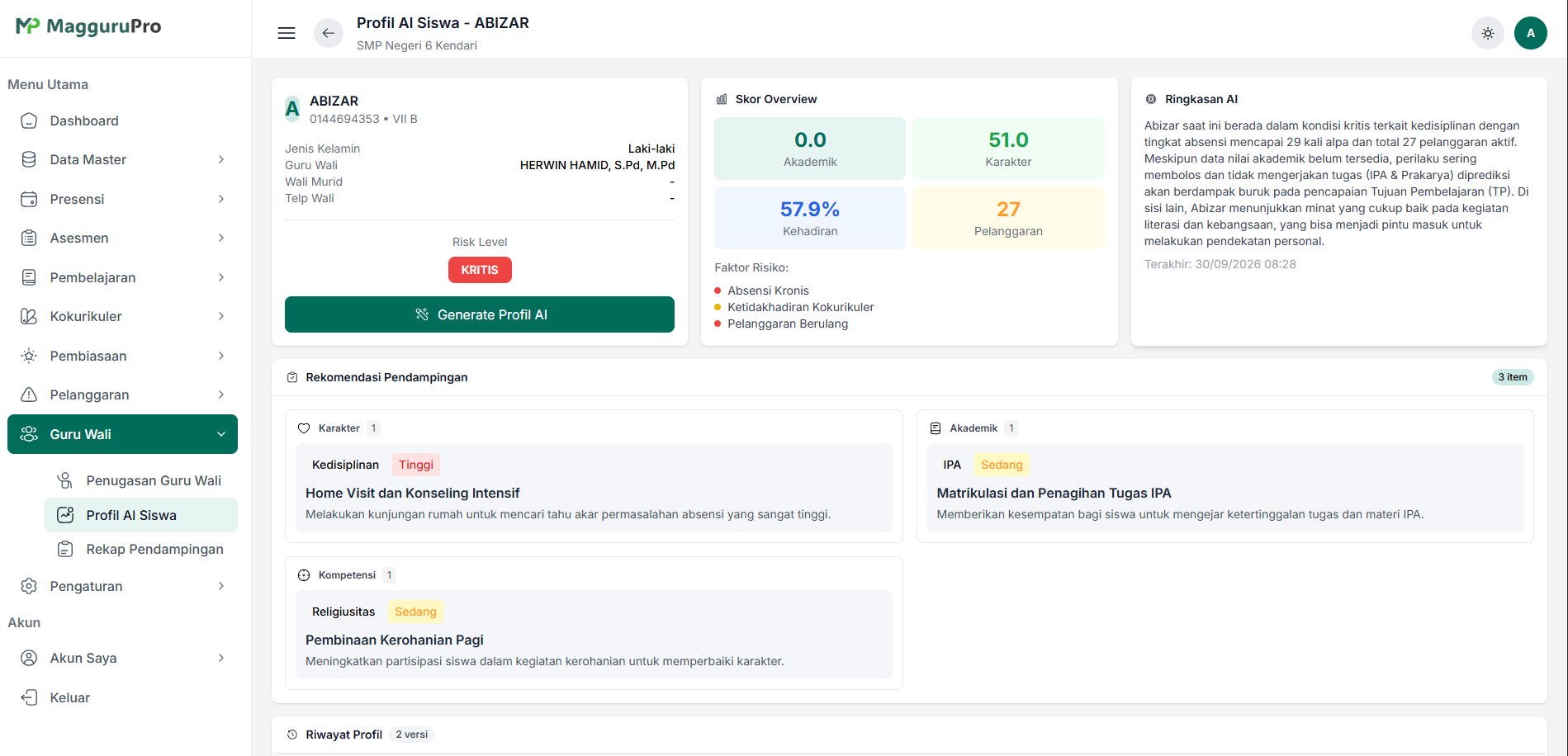Collapse the Guru Wali chevron
This screenshot has height=756, width=1568.
(221, 434)
